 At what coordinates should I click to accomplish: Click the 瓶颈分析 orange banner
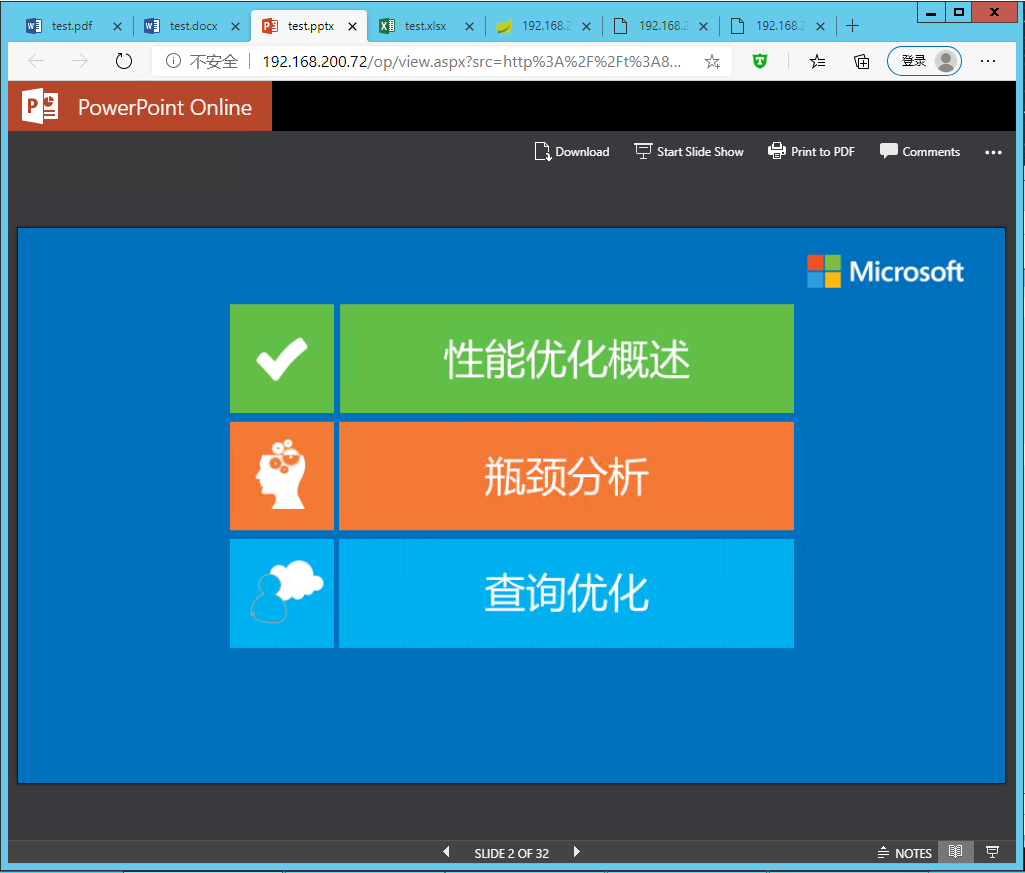point(567,475)
